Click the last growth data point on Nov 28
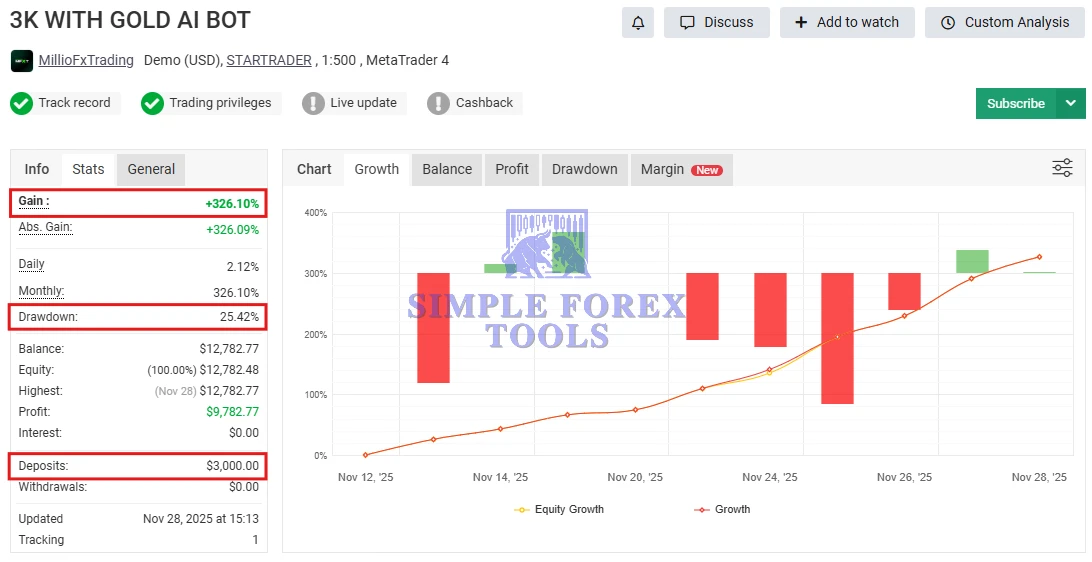Screen dimensions: 1092x562 [1039, 257]
